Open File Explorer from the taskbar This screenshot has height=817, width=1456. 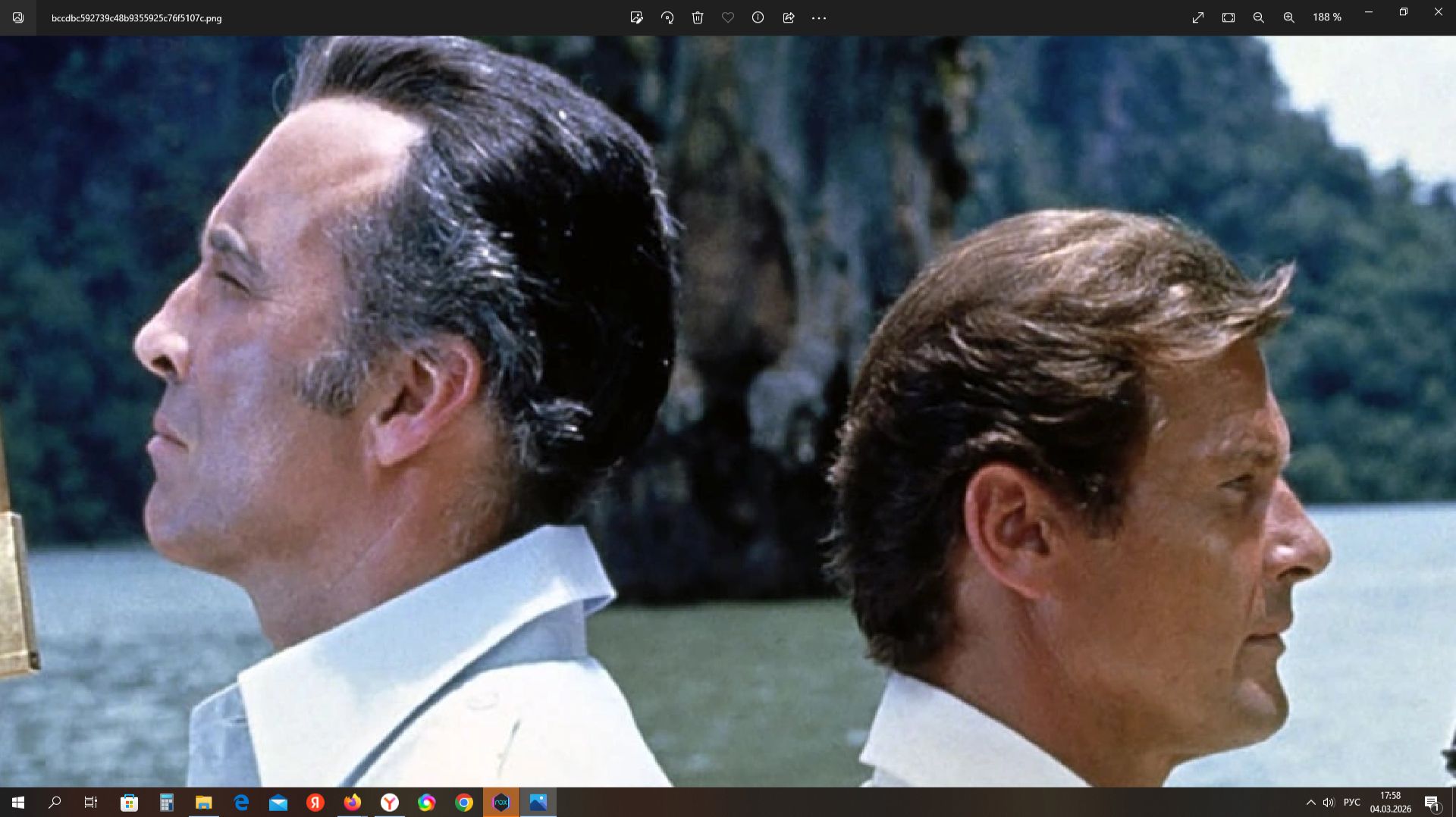[203, 803]
